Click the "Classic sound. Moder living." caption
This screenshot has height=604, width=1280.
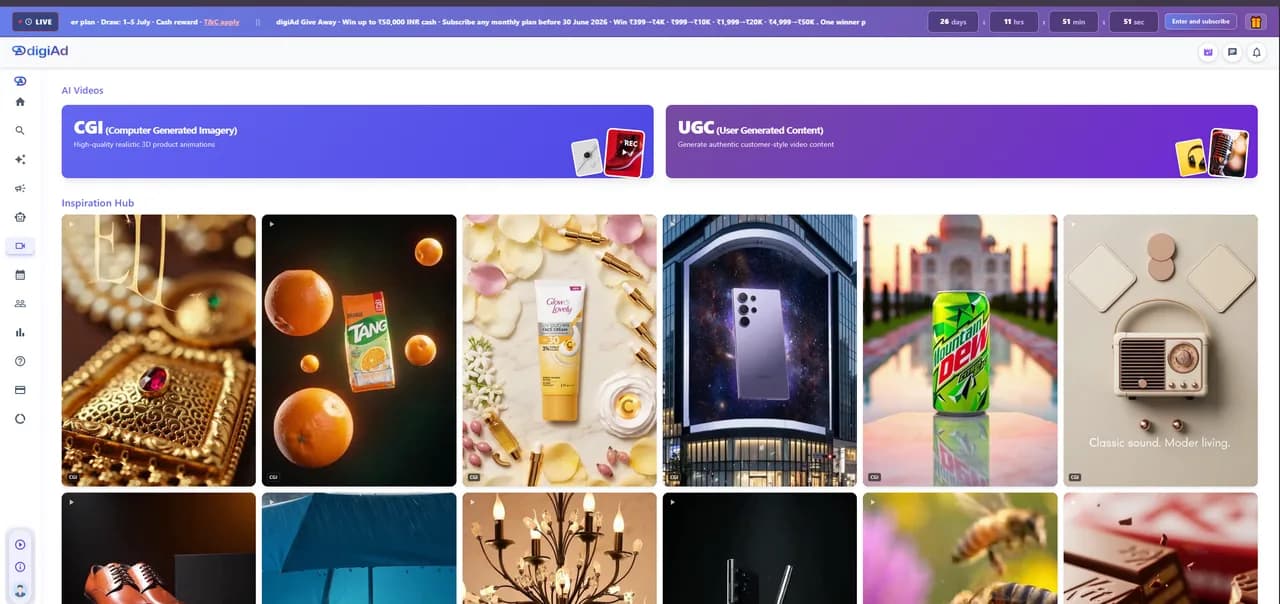[1160, 442]
